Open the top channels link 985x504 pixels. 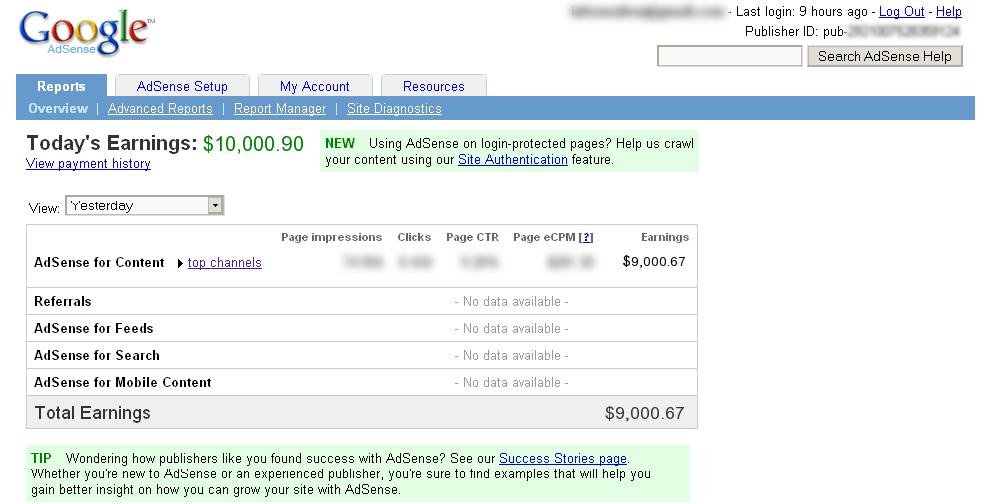coord(225,263)
